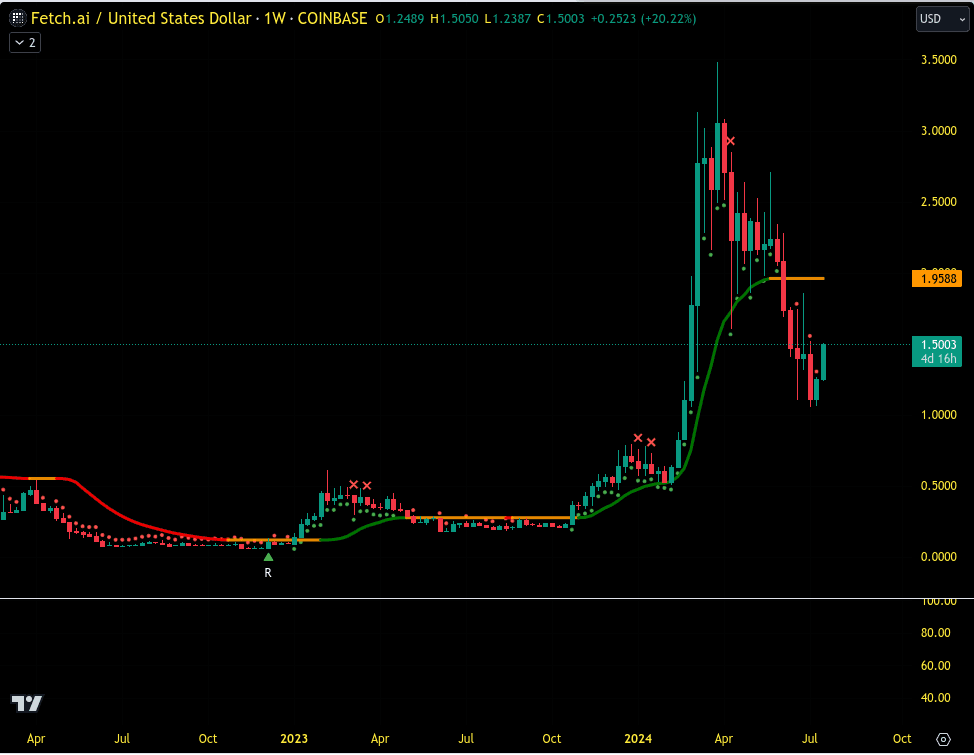Select the orange horizontal line at 1.9588
Viewport: 974px width, 755px height.
tap(797, 278)
